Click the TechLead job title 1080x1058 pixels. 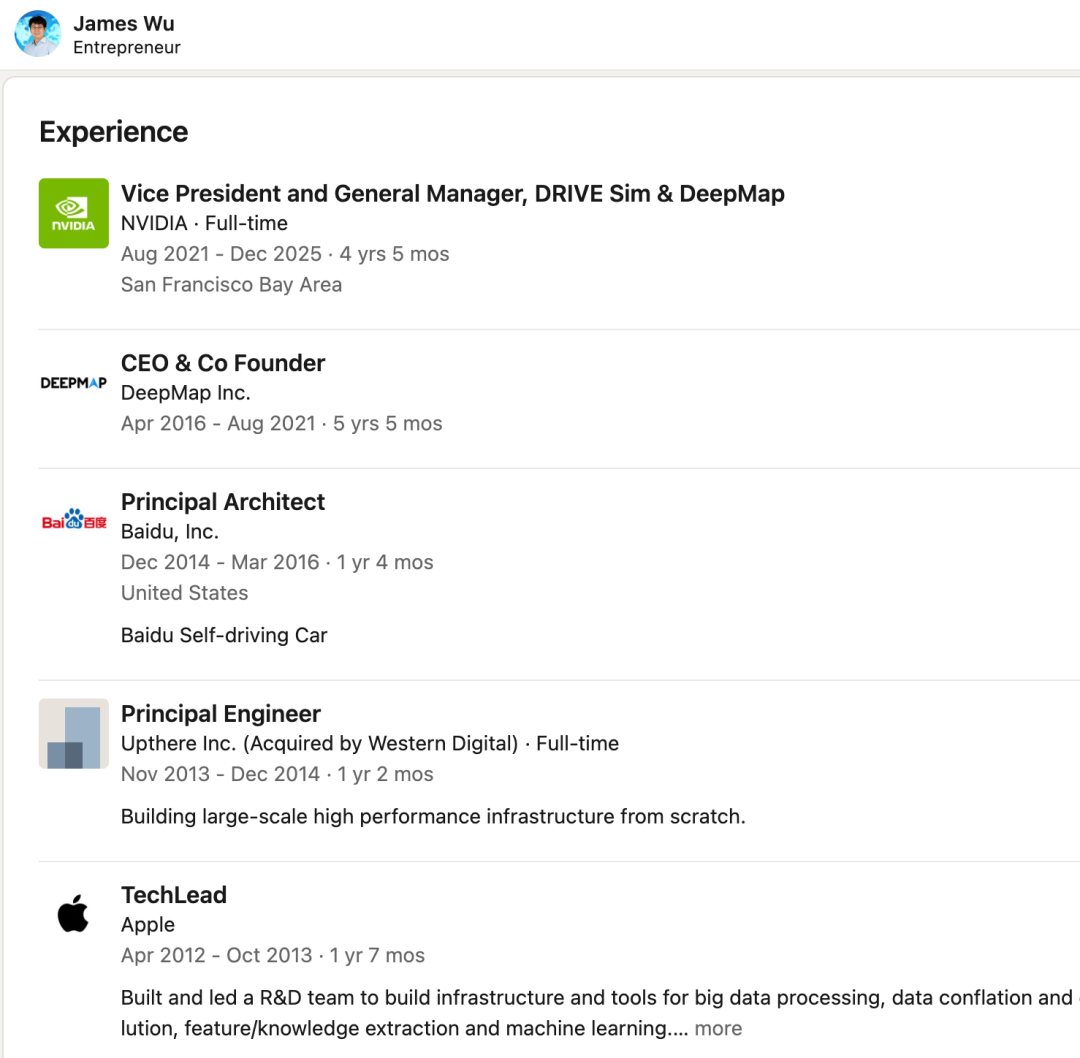[174, 895]
